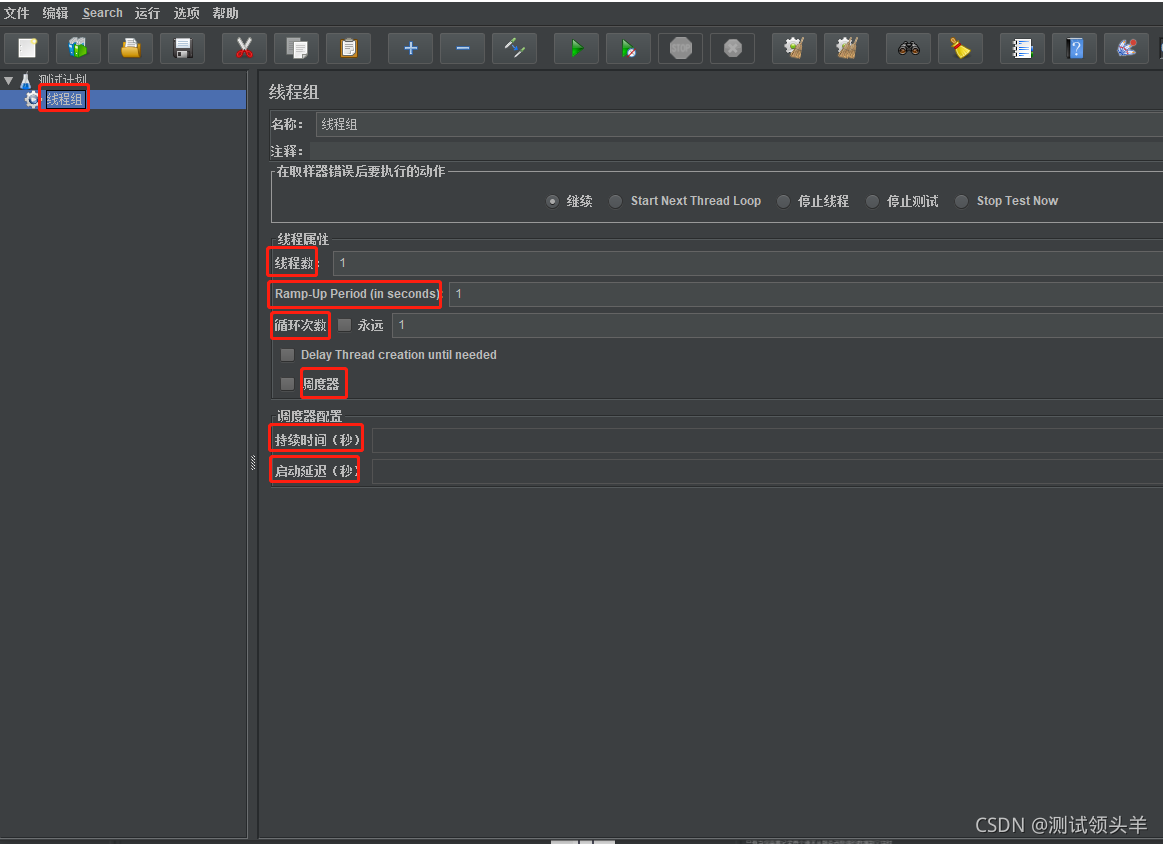Collapse all nodes with the minus icon
This screenshot has height=844, width=1163.
tap(462, 48)
